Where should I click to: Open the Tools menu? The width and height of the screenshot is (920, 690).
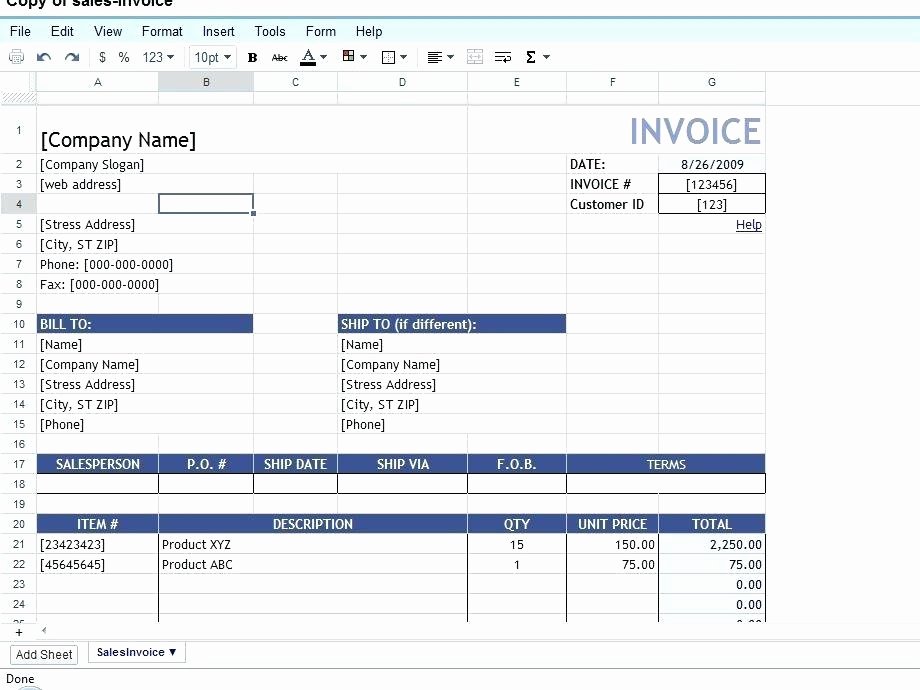[270, 31]
